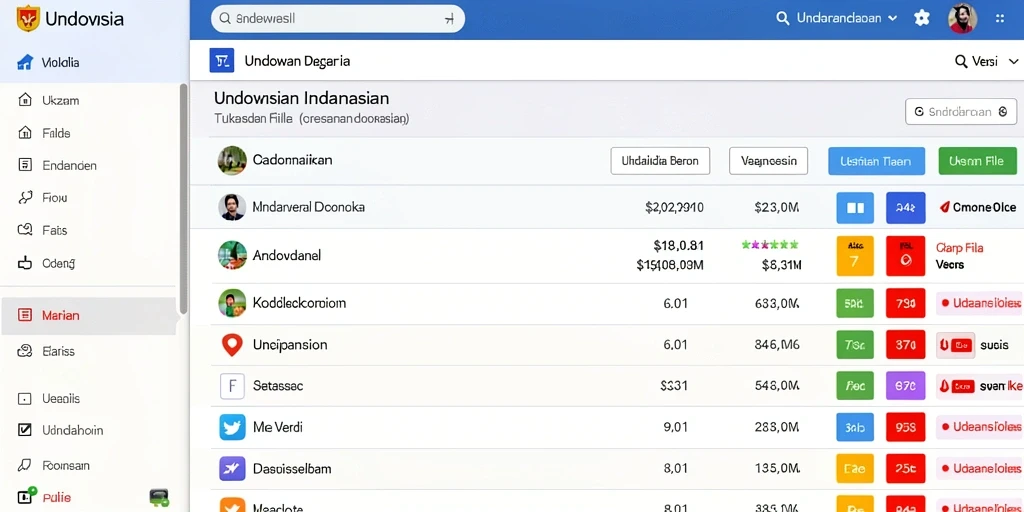Click the Uhdaiidia Beron button
Screen dimensions: 1024x512
[x=660, y=161]
